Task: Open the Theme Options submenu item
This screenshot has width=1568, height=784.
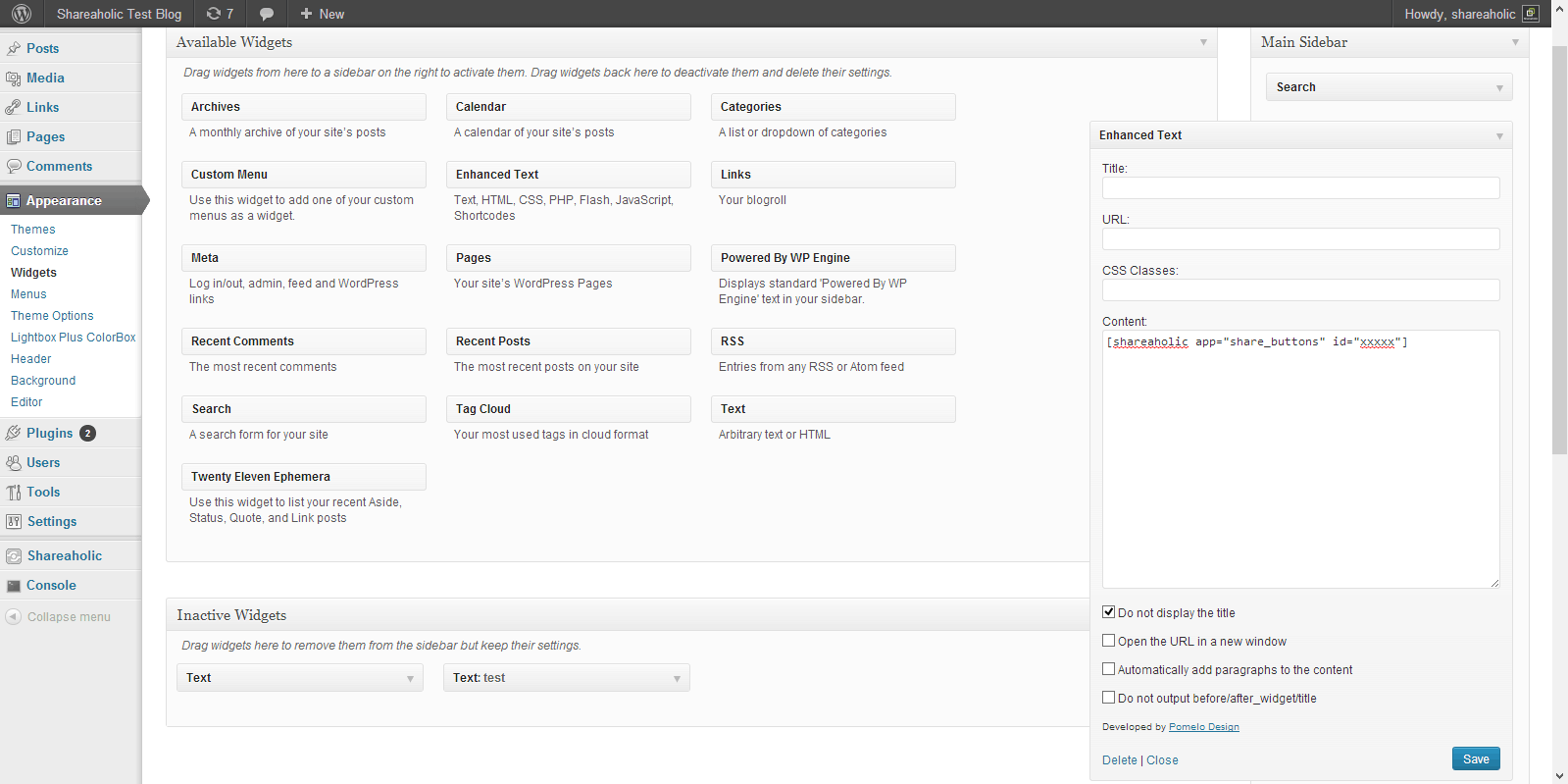Action: 52,316
